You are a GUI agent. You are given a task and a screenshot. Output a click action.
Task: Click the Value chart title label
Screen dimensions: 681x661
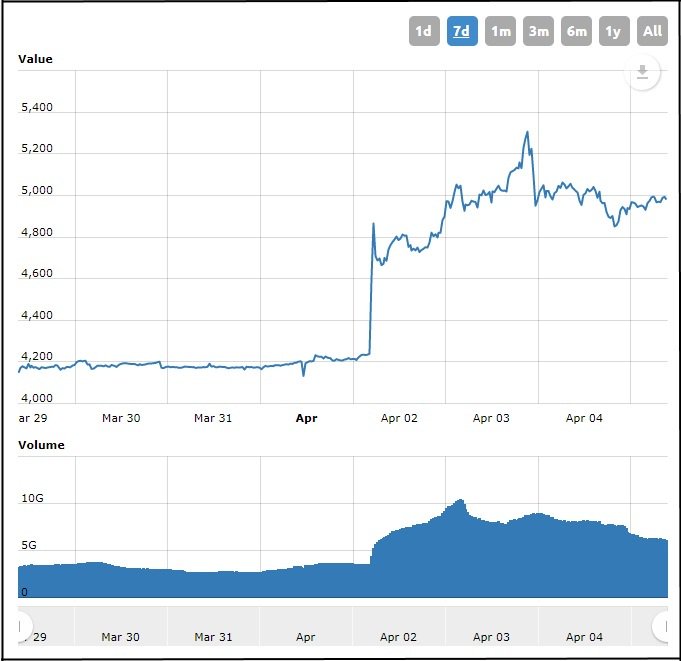[x=35, y=59]
